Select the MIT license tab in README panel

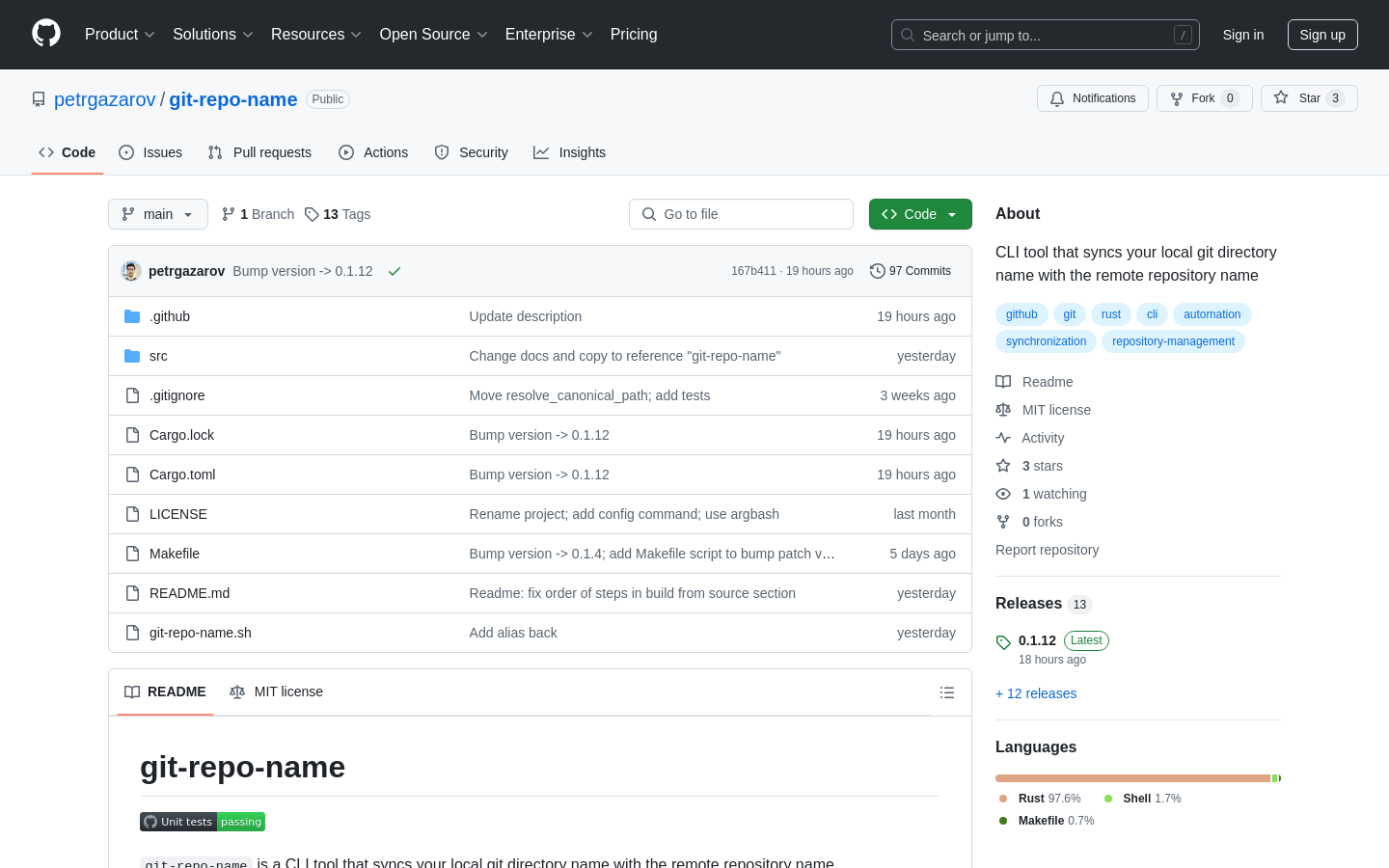tap(276, 692)
